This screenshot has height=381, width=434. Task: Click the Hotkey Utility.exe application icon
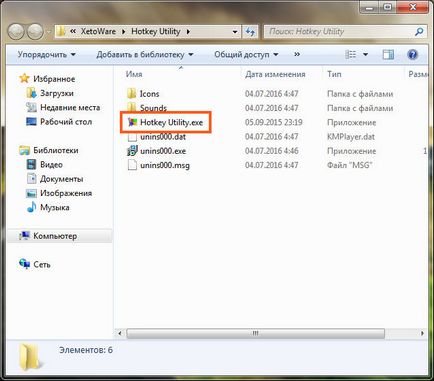coord(132,122)
